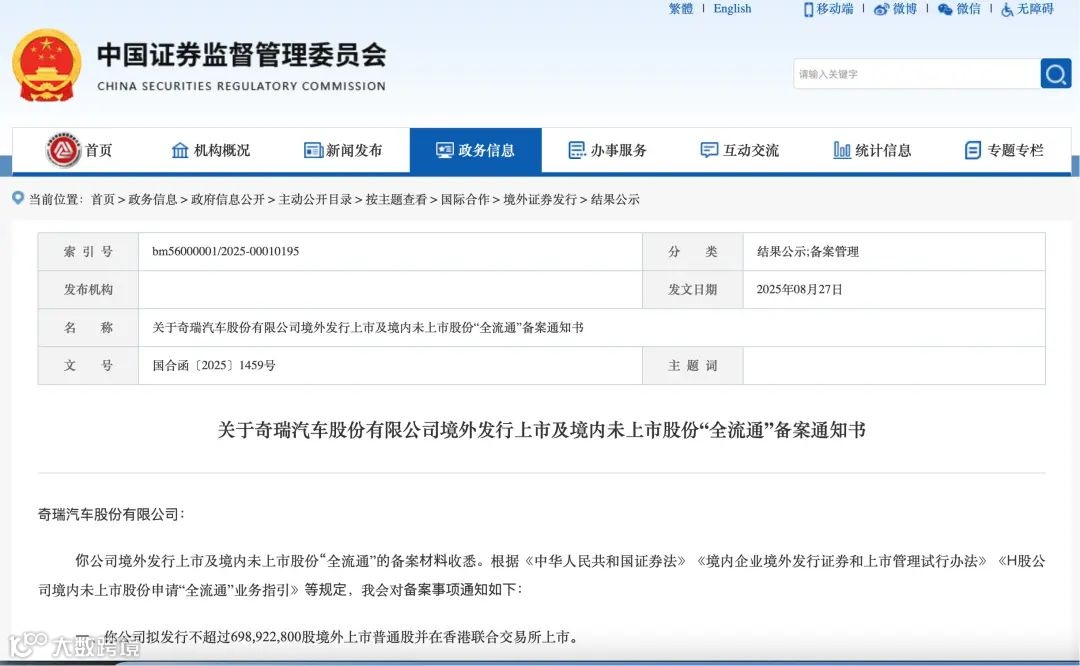
Task: Click the large centered article headline
Action: click(541, 430)
